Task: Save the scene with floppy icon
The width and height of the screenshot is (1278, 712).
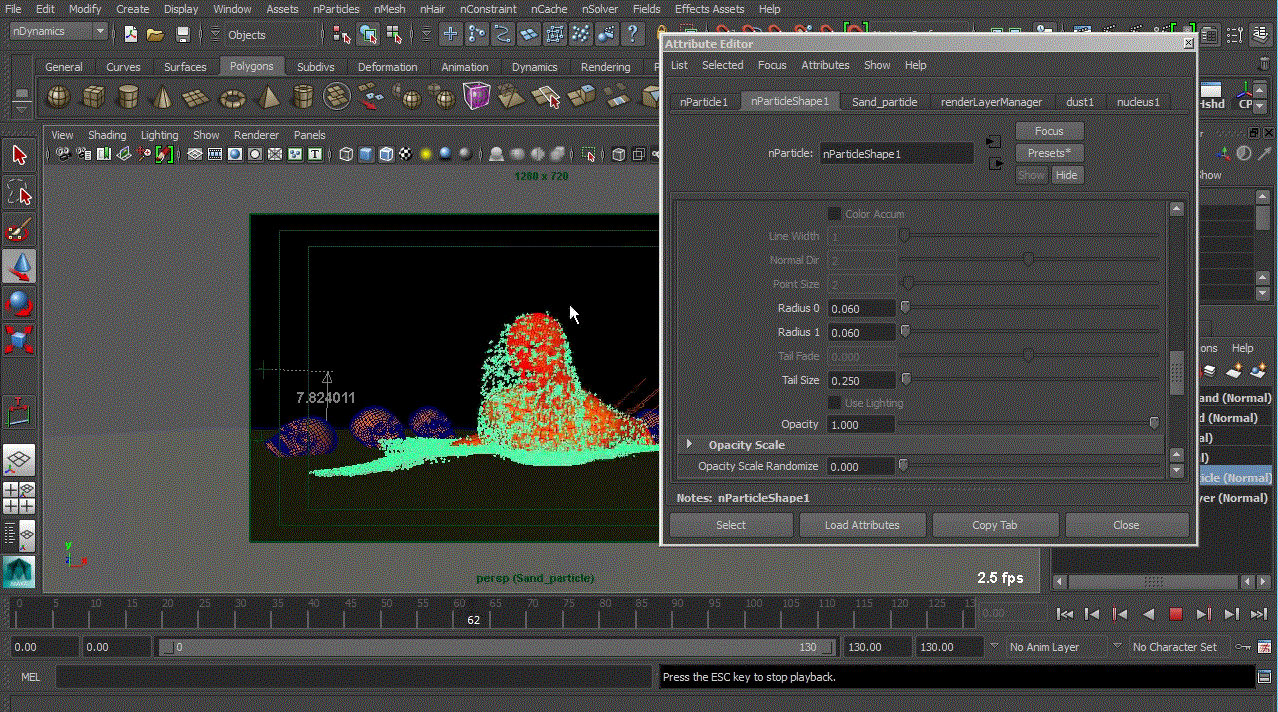Action: click(182, 34)
